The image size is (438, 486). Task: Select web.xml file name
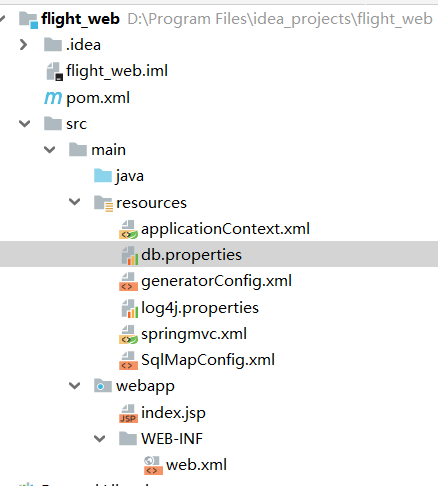click(x=197, y=465)
